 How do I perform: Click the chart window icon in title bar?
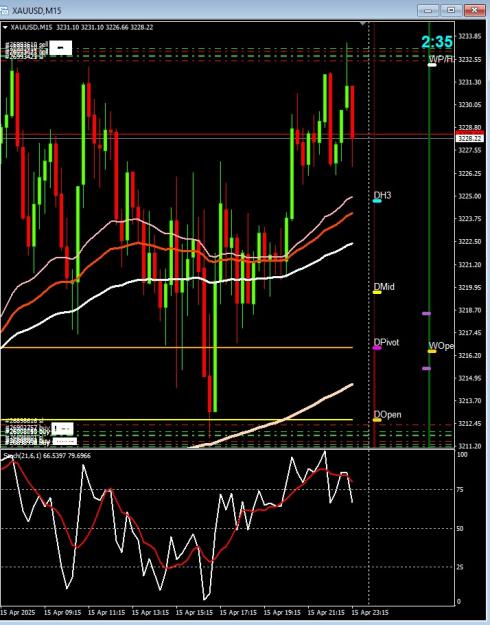(3, 10)
